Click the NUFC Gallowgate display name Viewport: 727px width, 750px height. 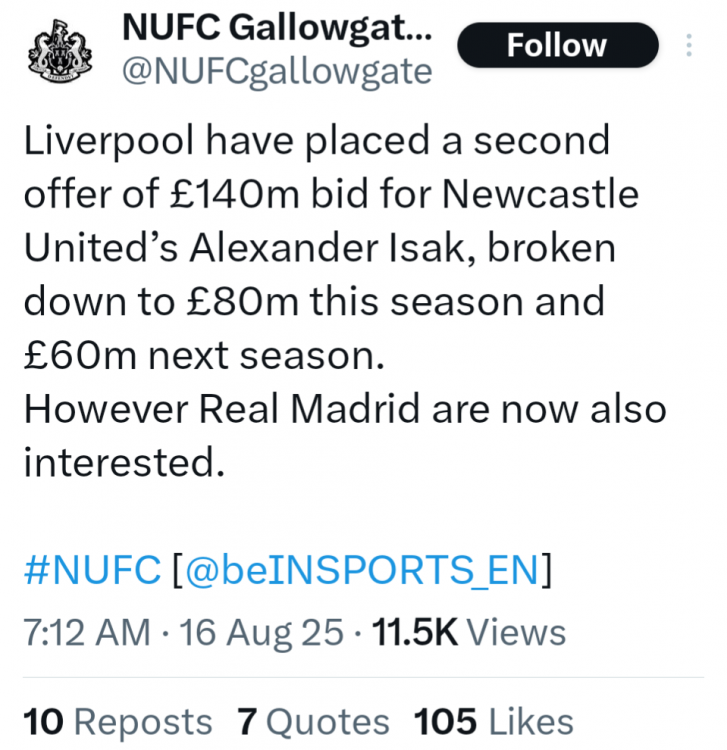(x=277, y=28)
